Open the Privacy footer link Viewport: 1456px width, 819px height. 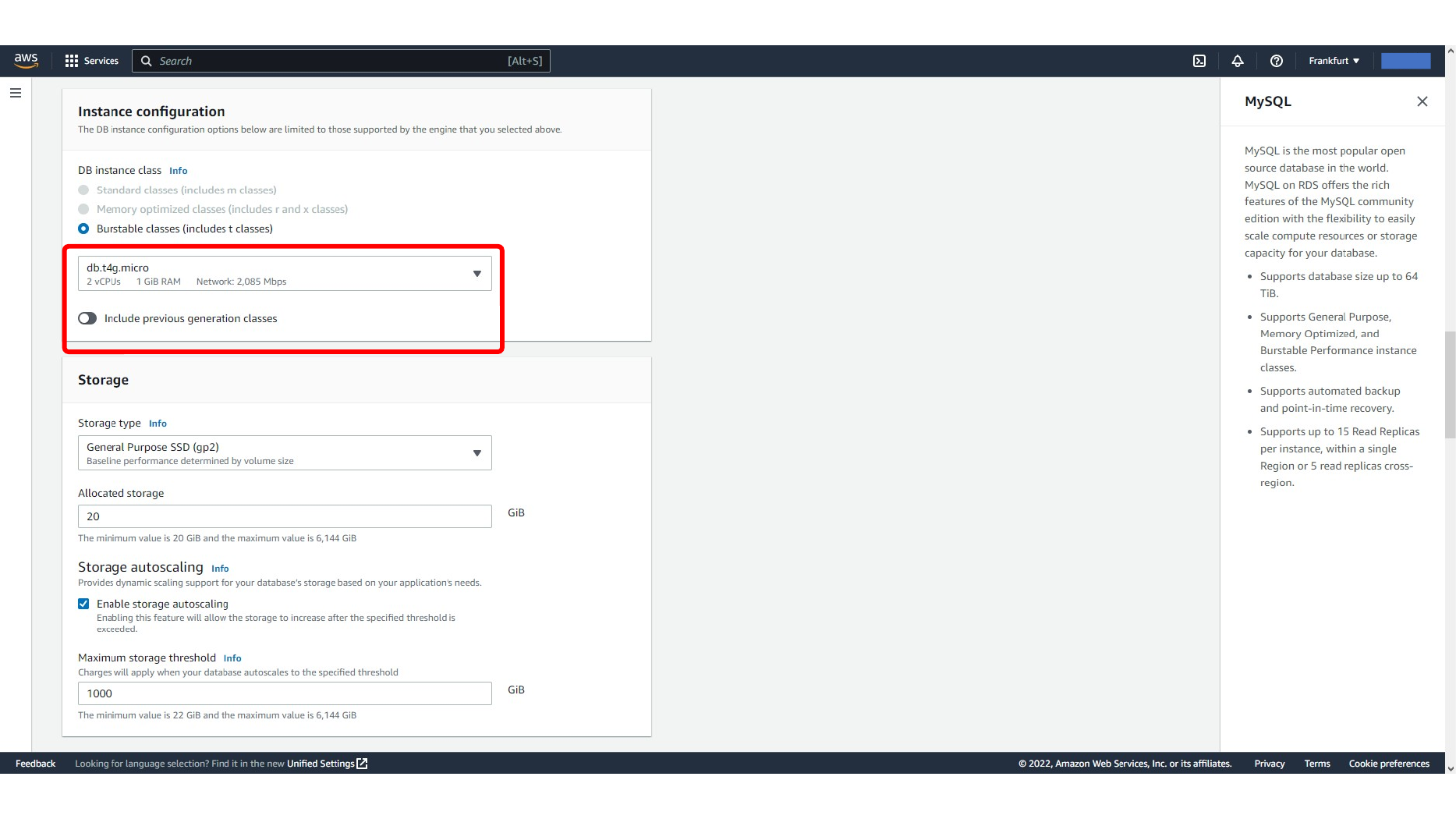tap(1270, 764)
